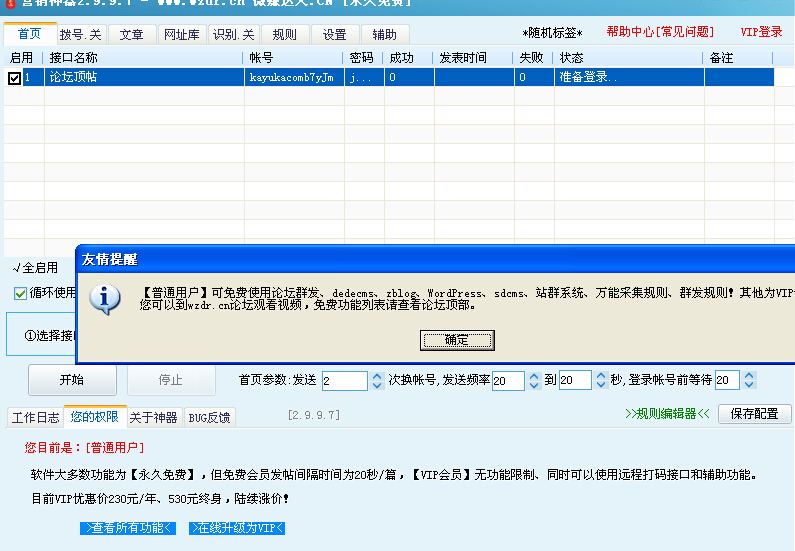Switch to the 文章 tab
Viewport: 795px width, 551px height.
coord(131,35)
